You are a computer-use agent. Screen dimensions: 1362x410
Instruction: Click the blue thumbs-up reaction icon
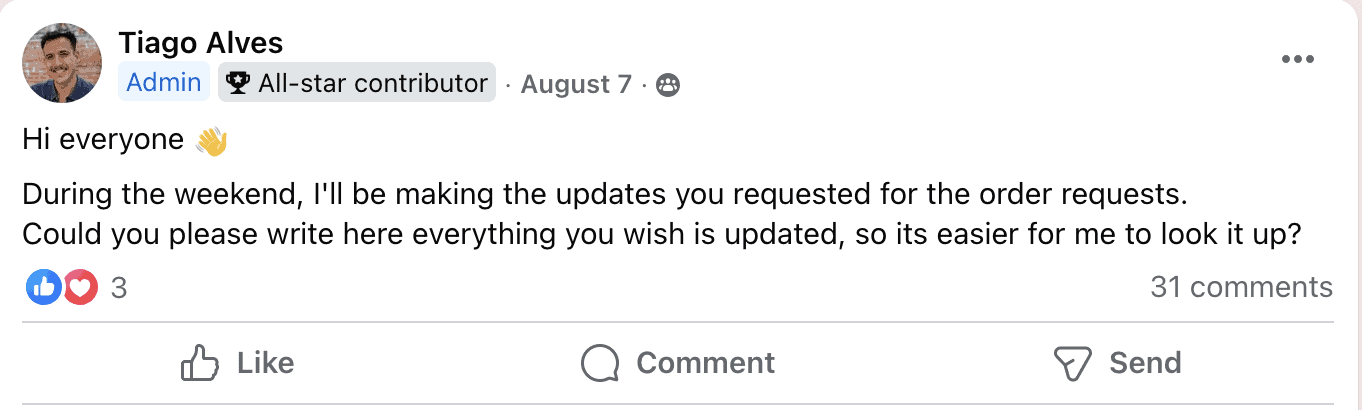coord(43,288)
